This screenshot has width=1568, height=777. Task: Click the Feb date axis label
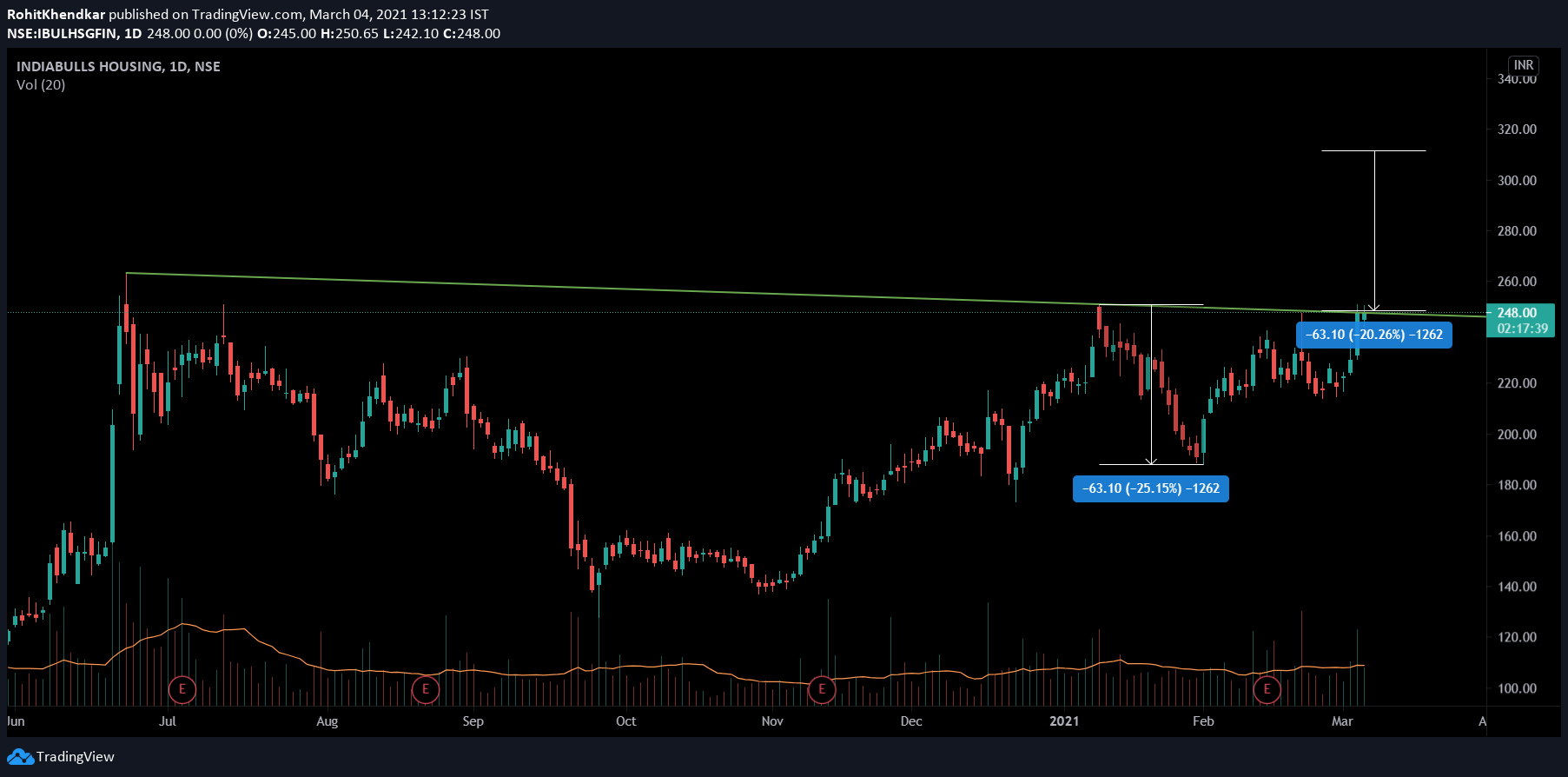tap(1203, 721)
